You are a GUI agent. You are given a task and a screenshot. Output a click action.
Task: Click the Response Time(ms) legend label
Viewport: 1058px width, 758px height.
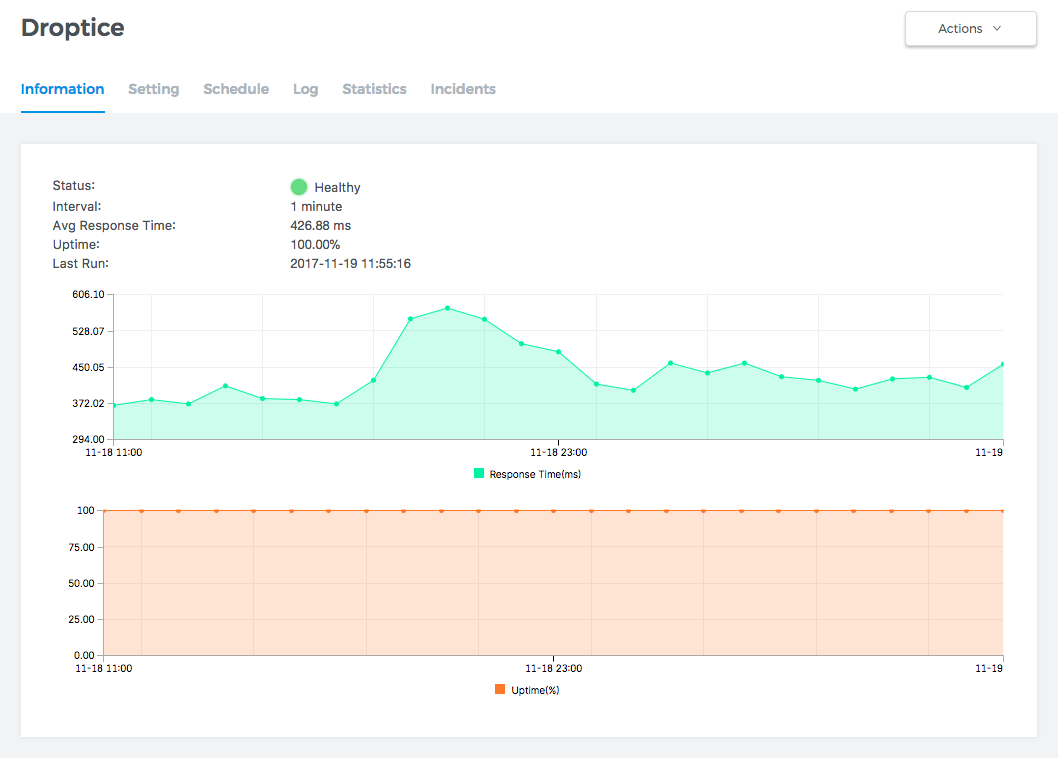[x=535, y=474]
